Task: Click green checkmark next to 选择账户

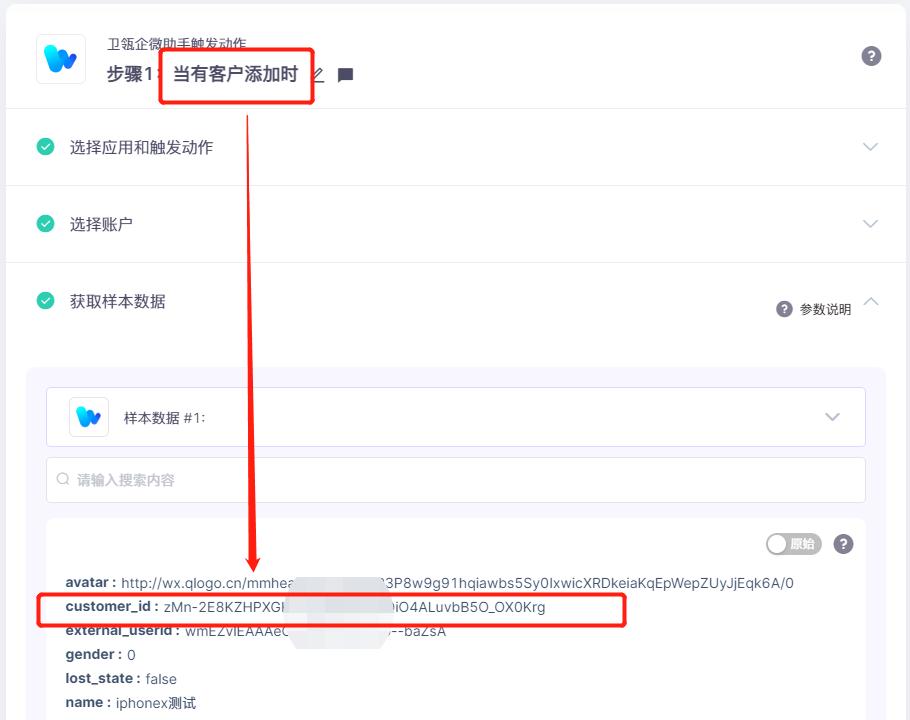Action: click(x=46, y=223)
